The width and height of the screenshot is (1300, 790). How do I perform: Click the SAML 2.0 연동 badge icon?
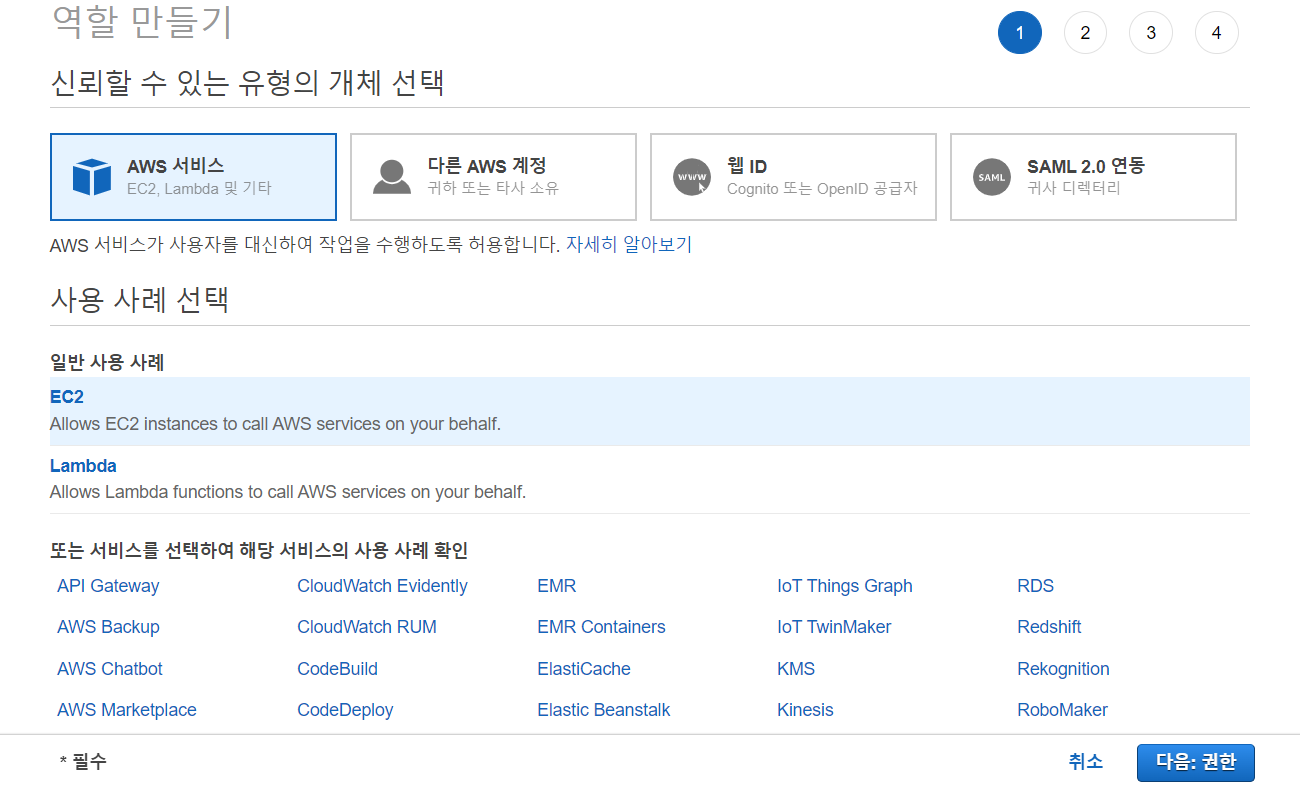pos(992,177)
